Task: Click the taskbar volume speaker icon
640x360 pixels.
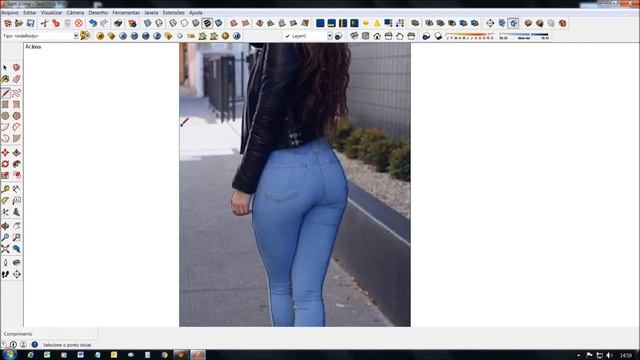Action: pyautogui.click(x=609, y=355)
